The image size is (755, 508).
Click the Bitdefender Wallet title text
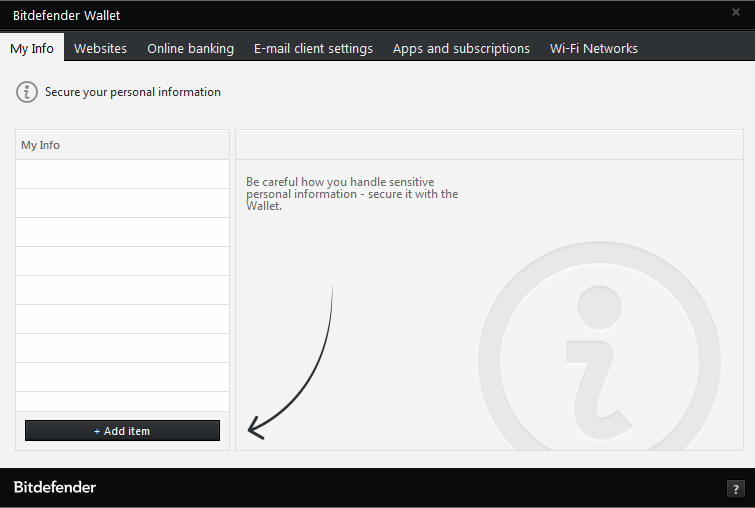(66, 15)
